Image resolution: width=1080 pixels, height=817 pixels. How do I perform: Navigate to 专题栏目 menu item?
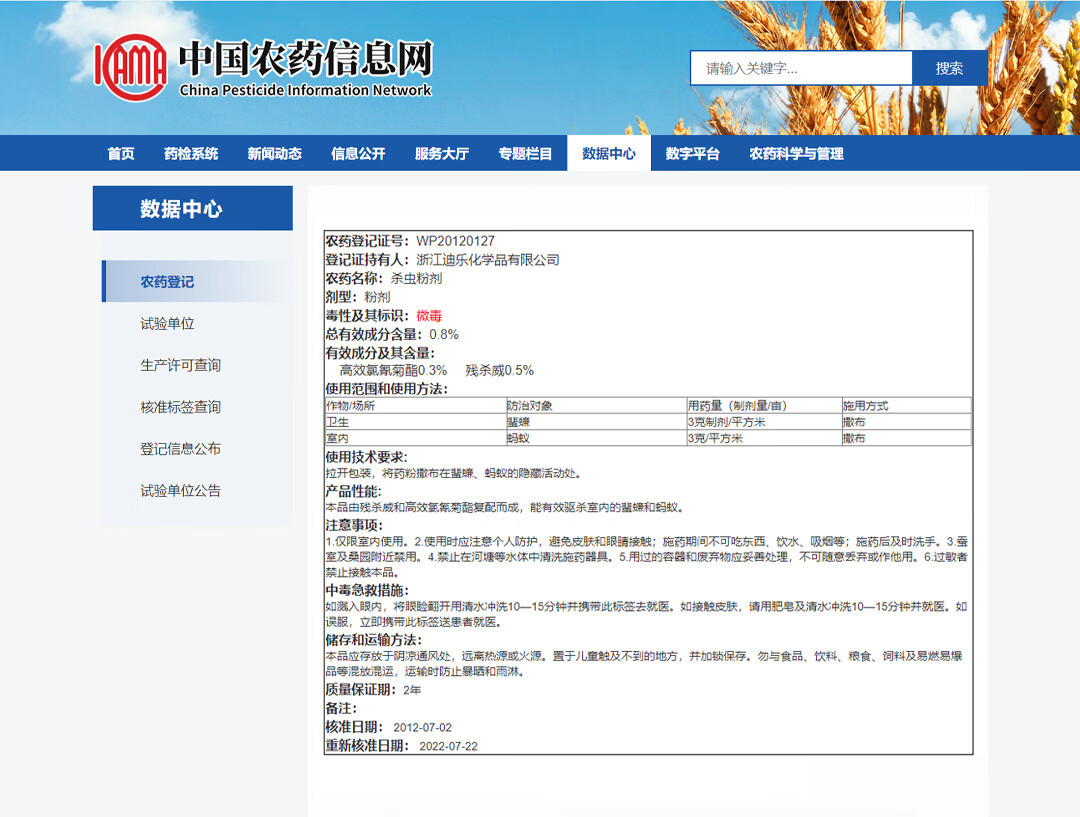(525, 153)
